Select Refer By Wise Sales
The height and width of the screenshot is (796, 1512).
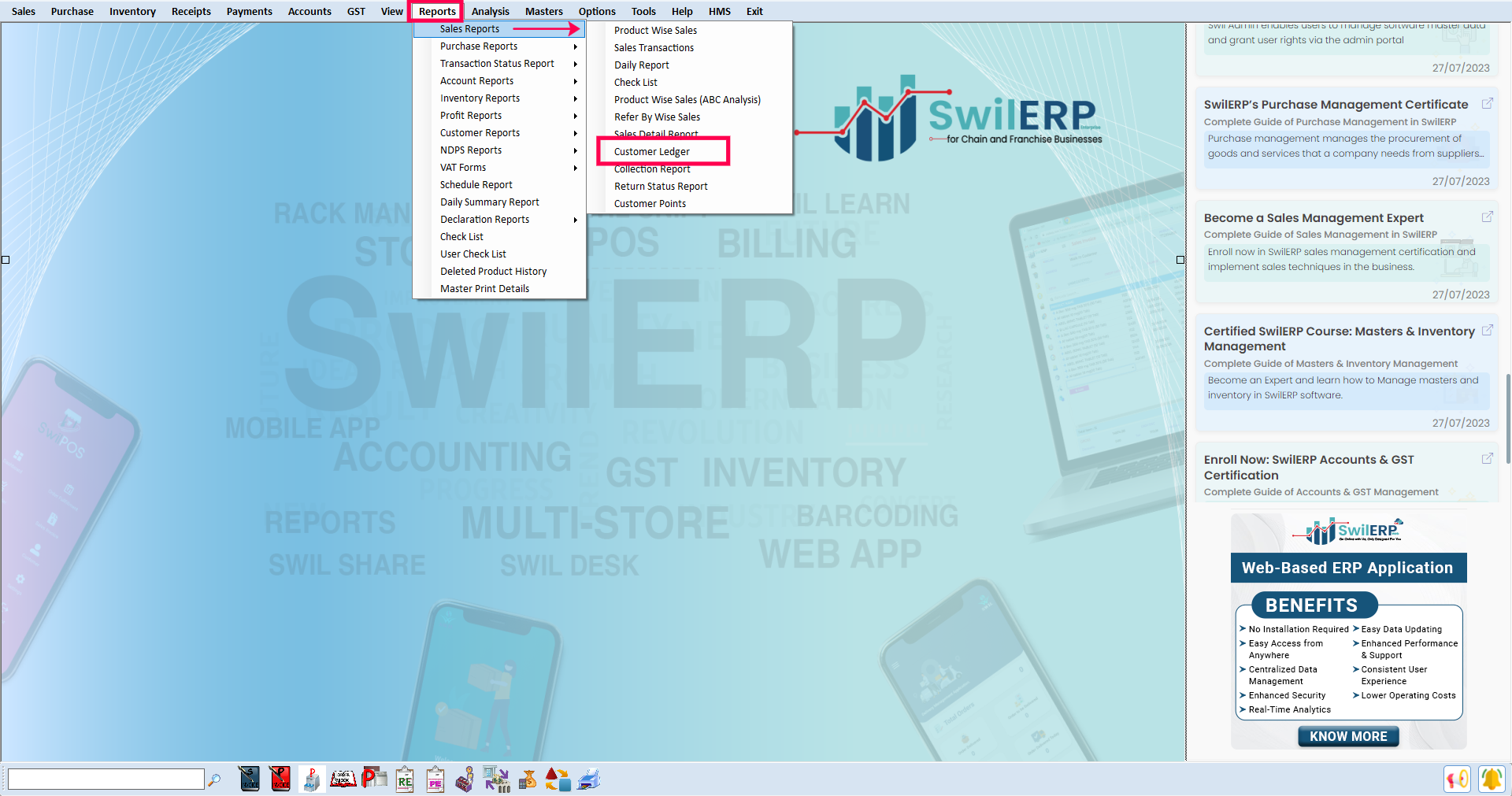point(657,117)
